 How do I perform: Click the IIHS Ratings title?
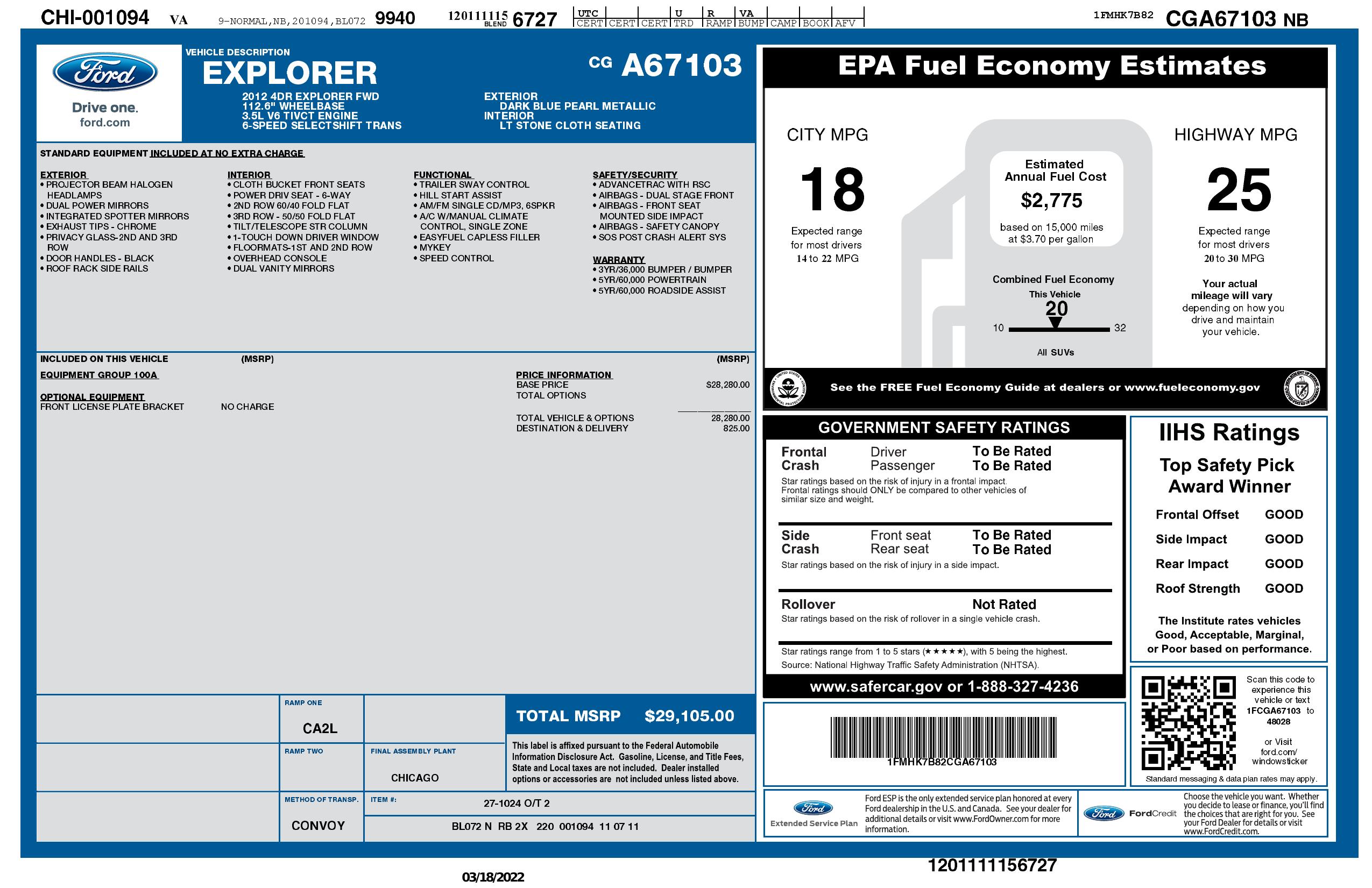point(1228,432)
